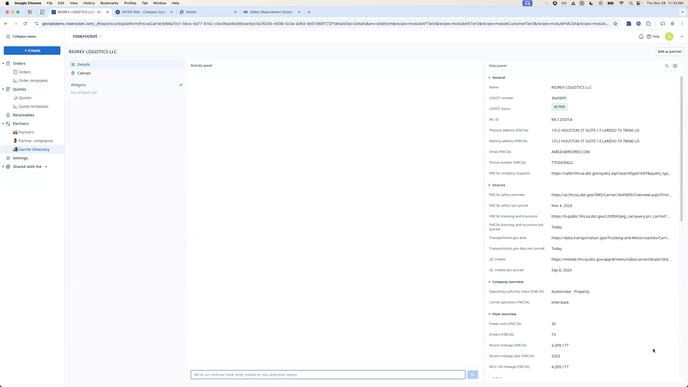688x387 pixels.
Task: Open the QC mobile link
Action: pos(611,259)
